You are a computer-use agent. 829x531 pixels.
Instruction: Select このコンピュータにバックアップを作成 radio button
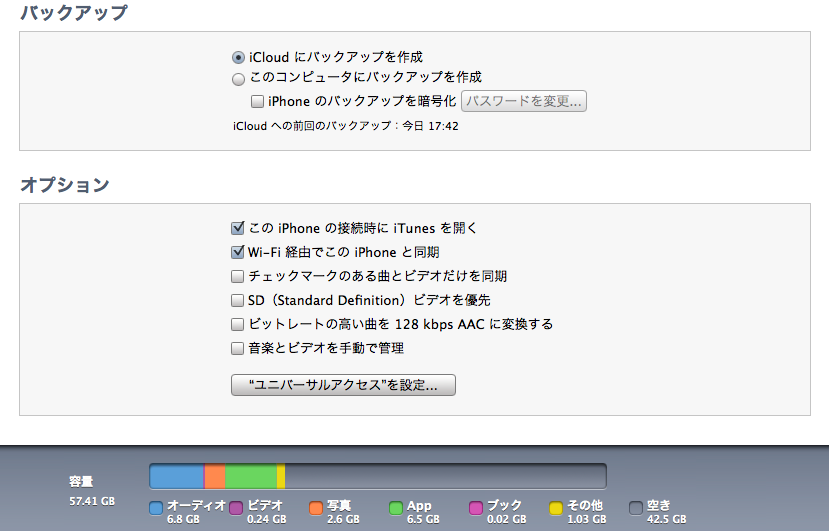pos(238,79)
